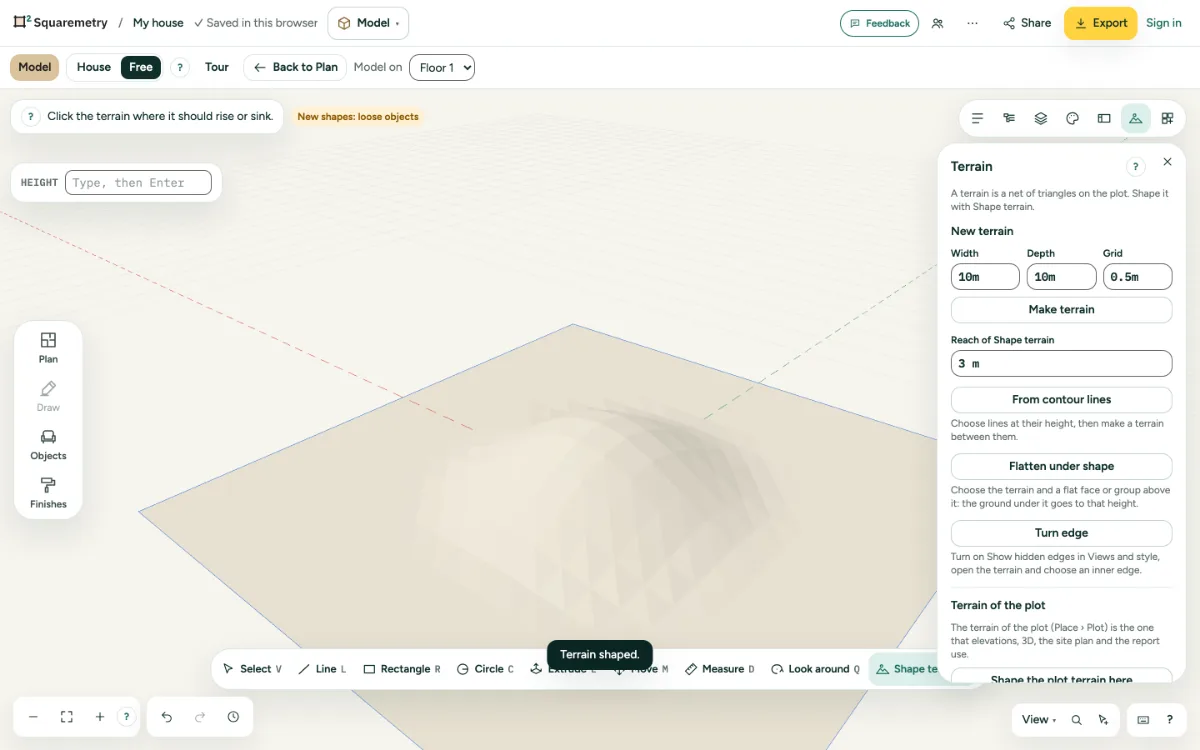Screen dimensions: 1200x750
Task: Open the outline list panel icon
Action: coord(977,118)
